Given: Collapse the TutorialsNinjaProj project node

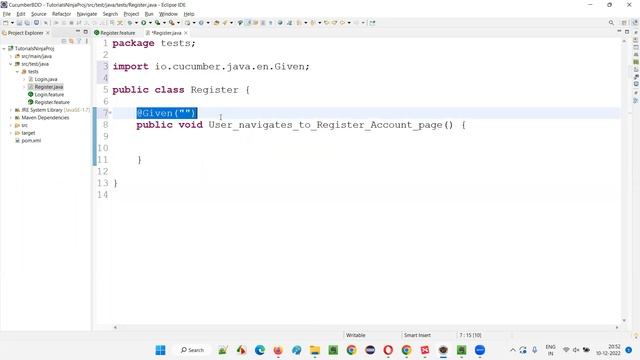Looking at the screenshot, I should (x=4, y=49).
